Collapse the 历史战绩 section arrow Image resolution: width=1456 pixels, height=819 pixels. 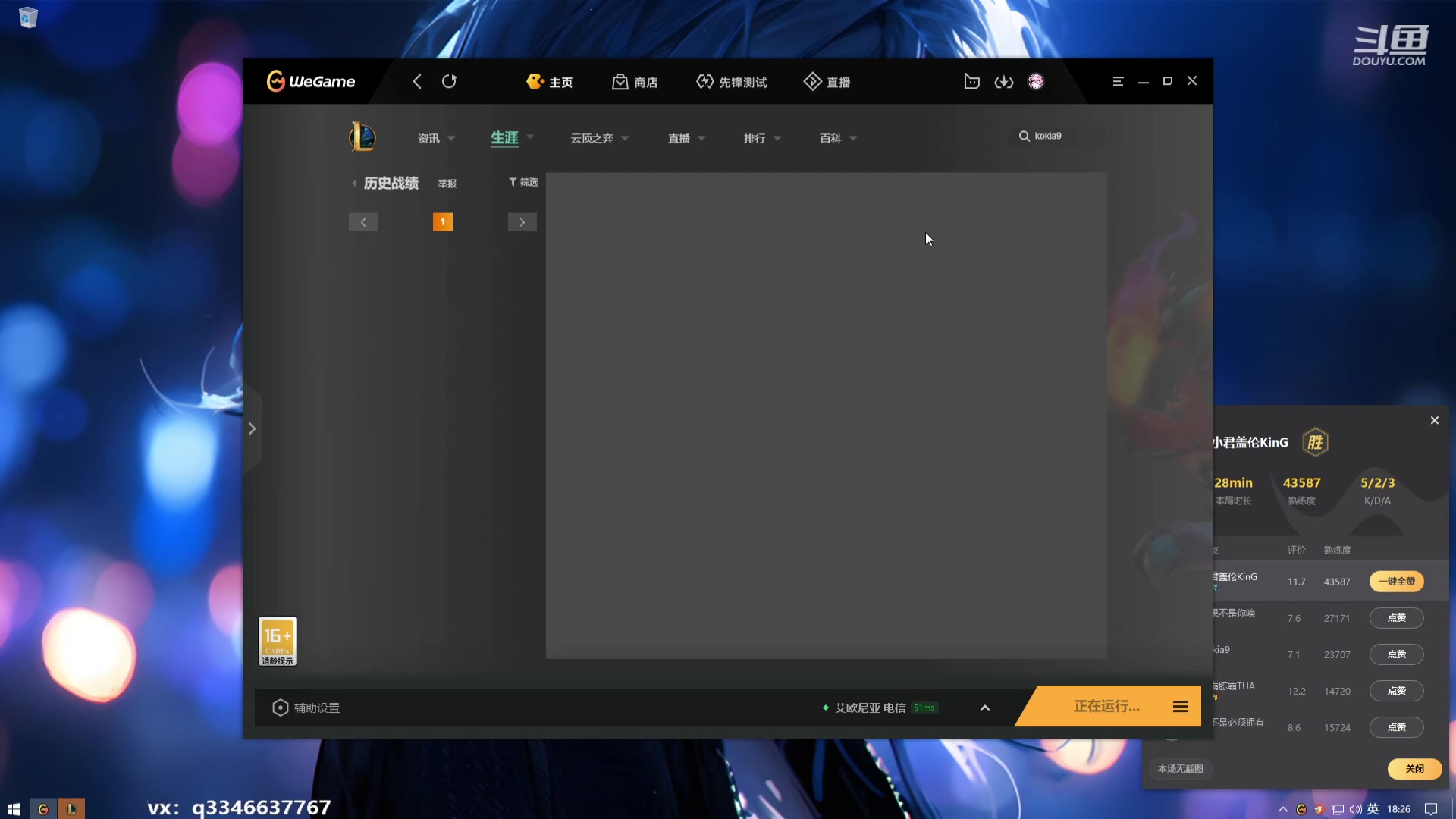pyautogui.click(x=354, y=184)
